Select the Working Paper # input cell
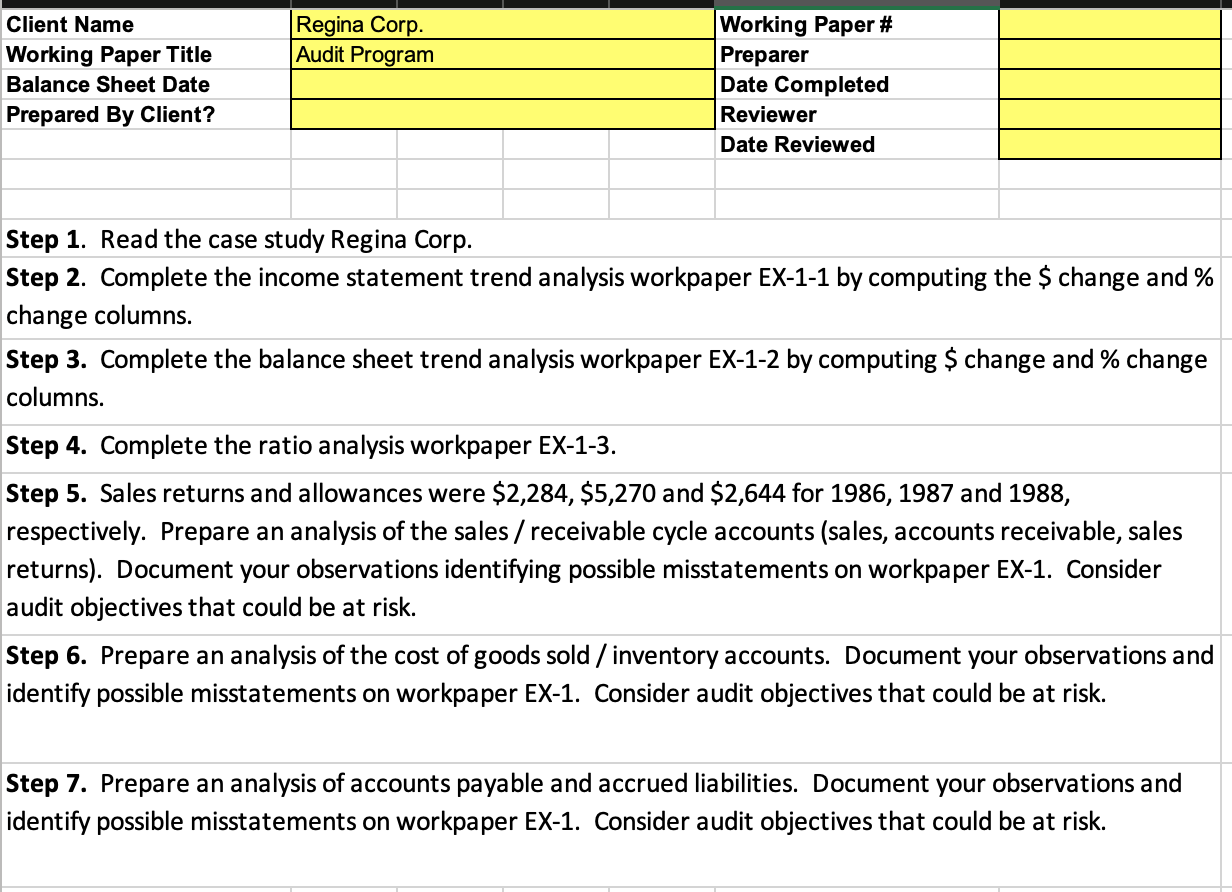Image resolution: width=1232 pixels, height=892 pixels. click(1110, 24)
